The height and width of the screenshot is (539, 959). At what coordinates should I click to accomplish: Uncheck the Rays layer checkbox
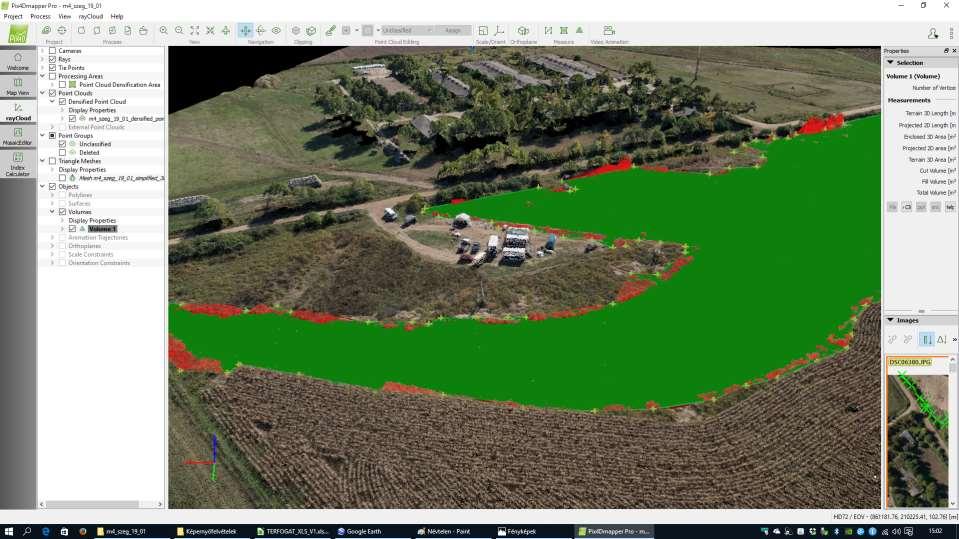[x=53, y=59]
